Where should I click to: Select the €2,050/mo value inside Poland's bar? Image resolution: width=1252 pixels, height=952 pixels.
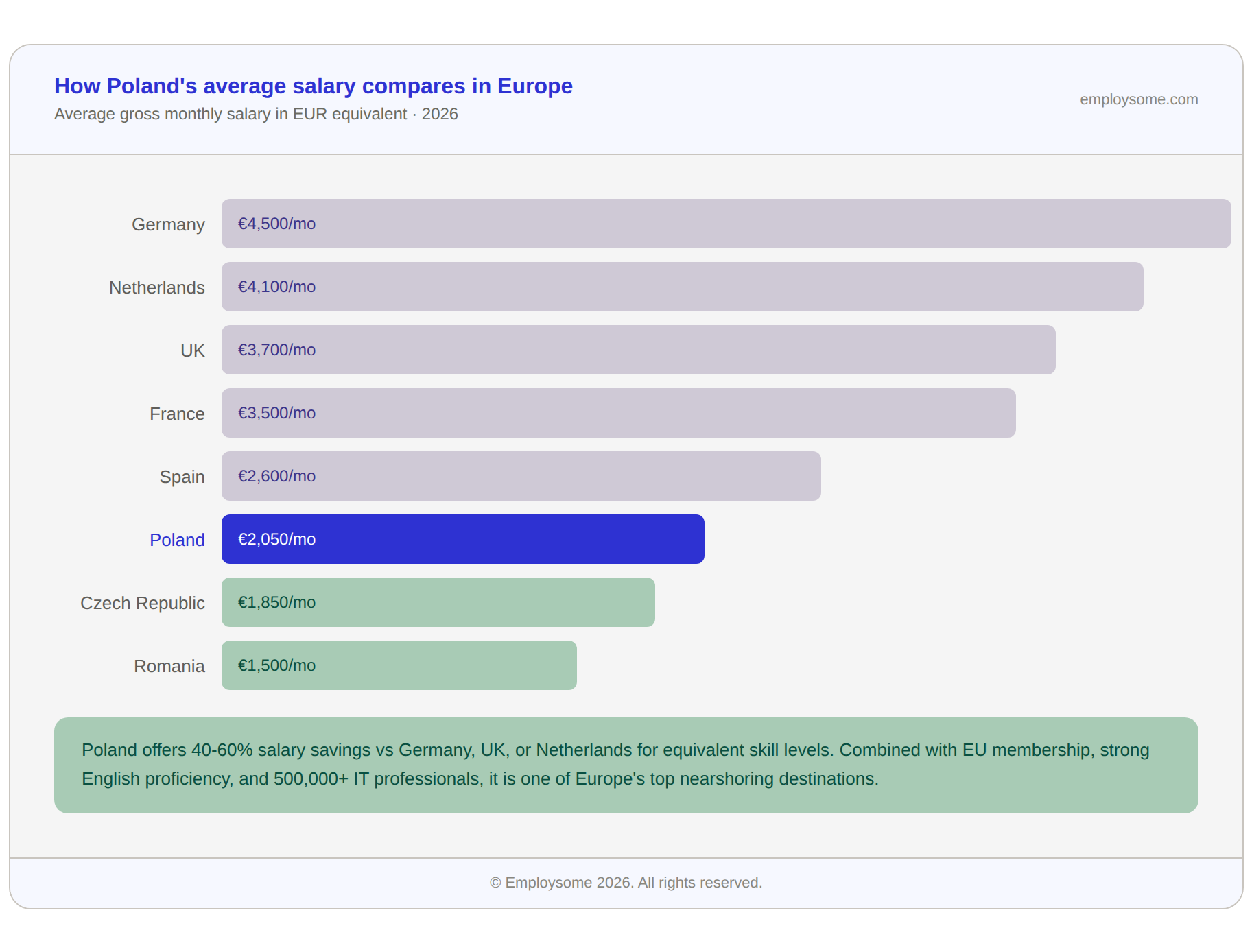276,539
